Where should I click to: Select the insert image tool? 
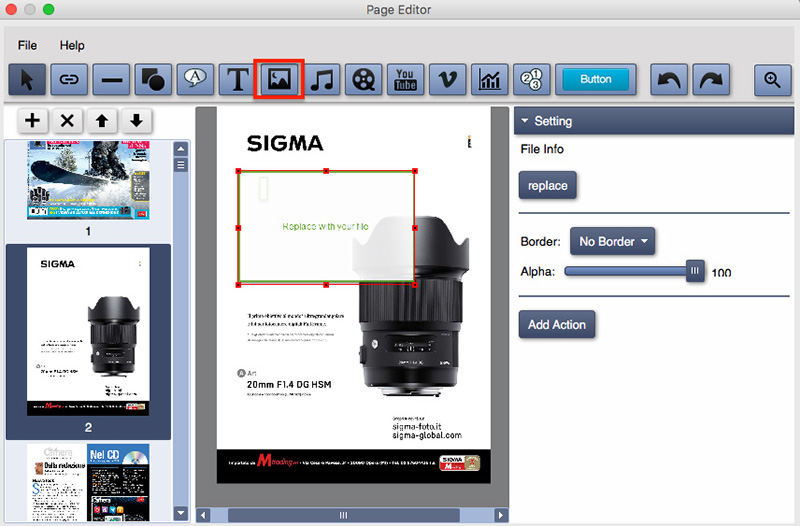point(279,79)
